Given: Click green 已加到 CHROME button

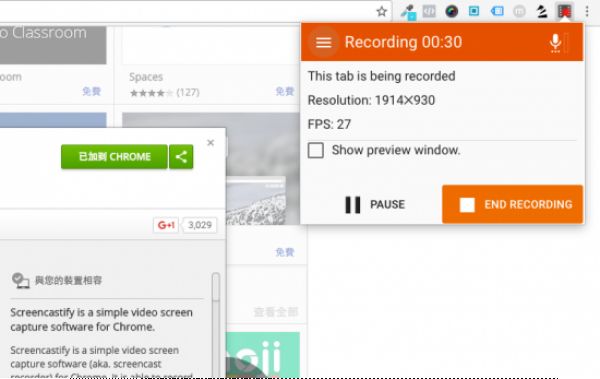Looking at the screenshot, I should click(x=114, y=157).
